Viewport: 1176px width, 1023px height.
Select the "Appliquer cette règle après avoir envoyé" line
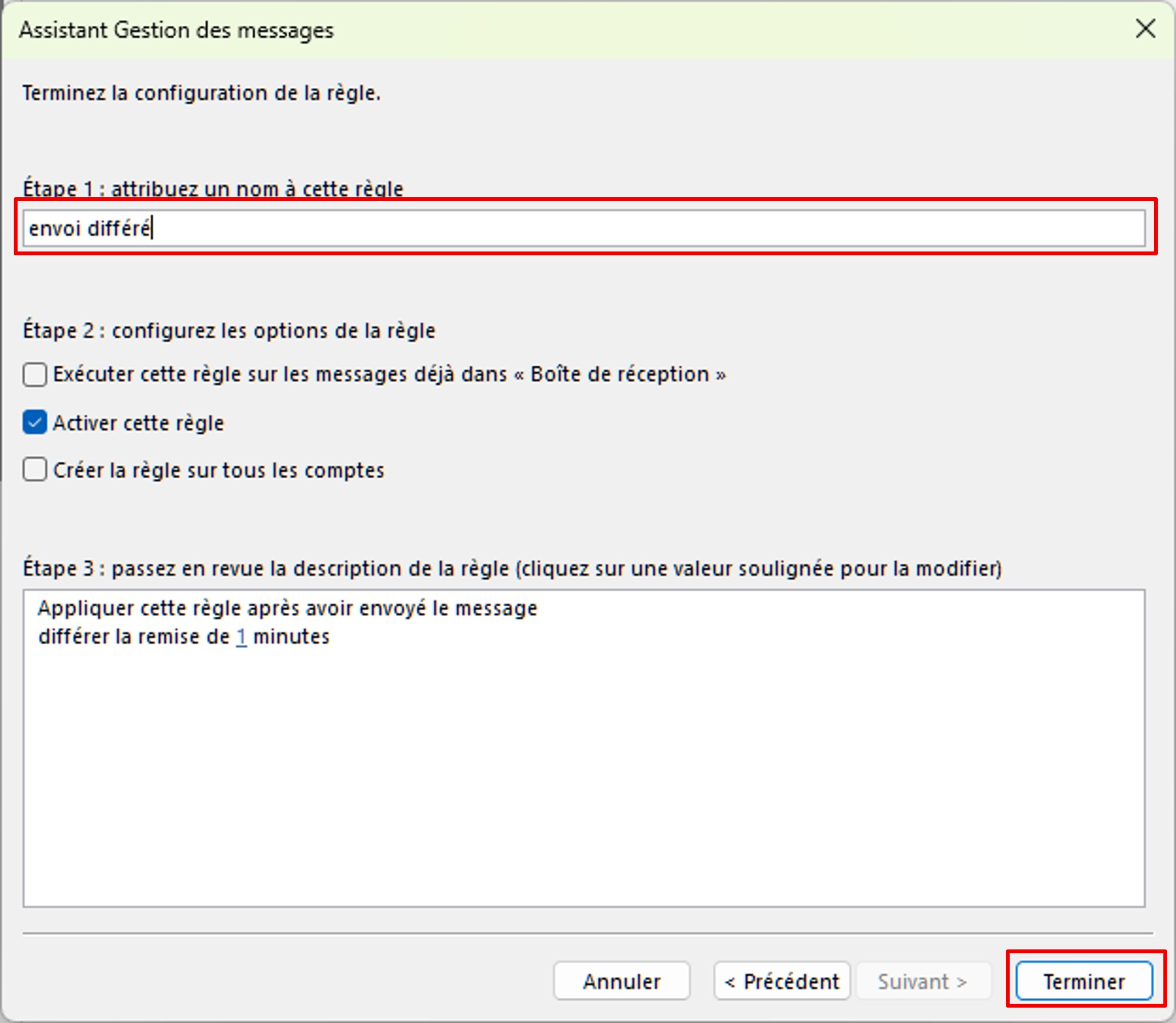coord(287,608)
